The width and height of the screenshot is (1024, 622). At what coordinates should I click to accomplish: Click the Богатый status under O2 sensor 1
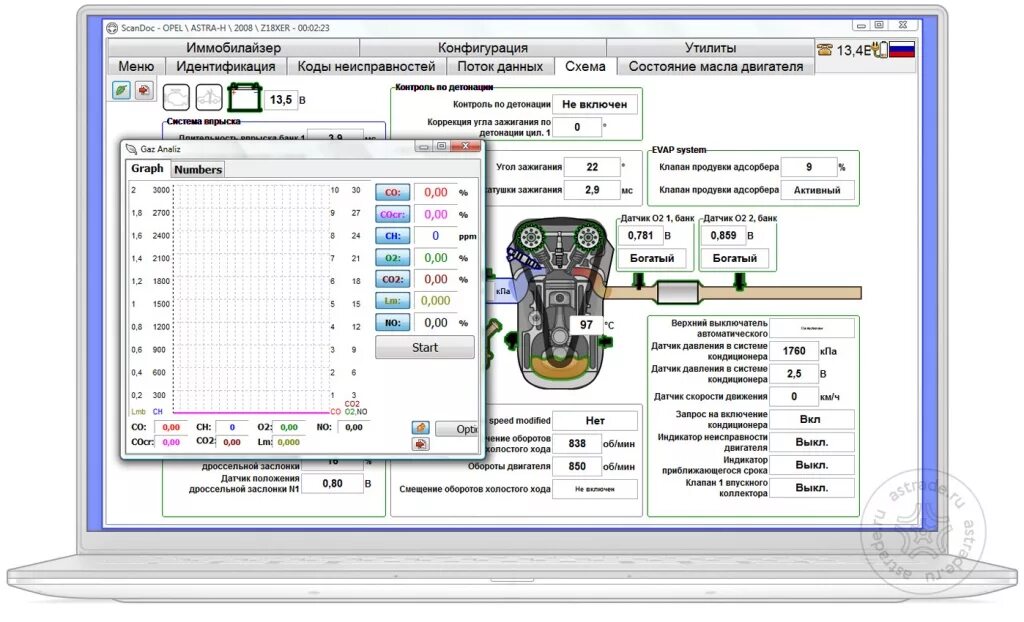click(652, 259)
